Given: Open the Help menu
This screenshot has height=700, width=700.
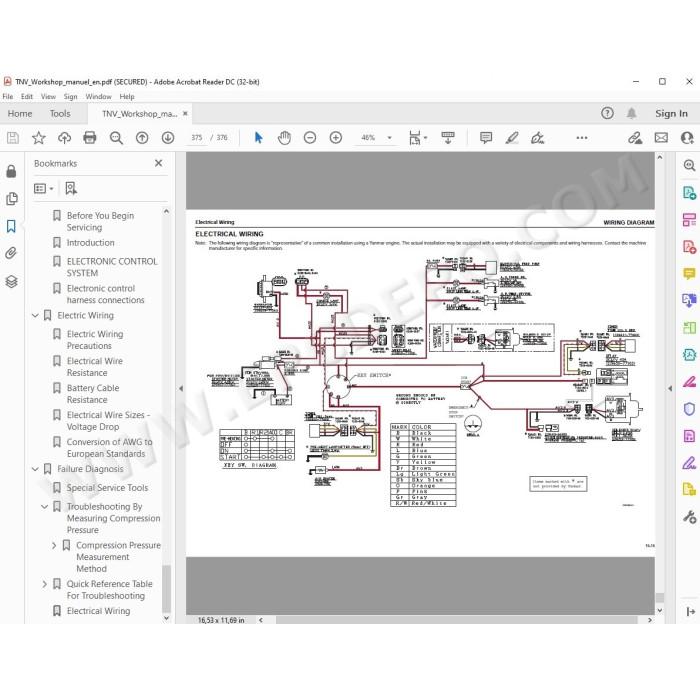Looking at the screenshot, I should 127,96.
